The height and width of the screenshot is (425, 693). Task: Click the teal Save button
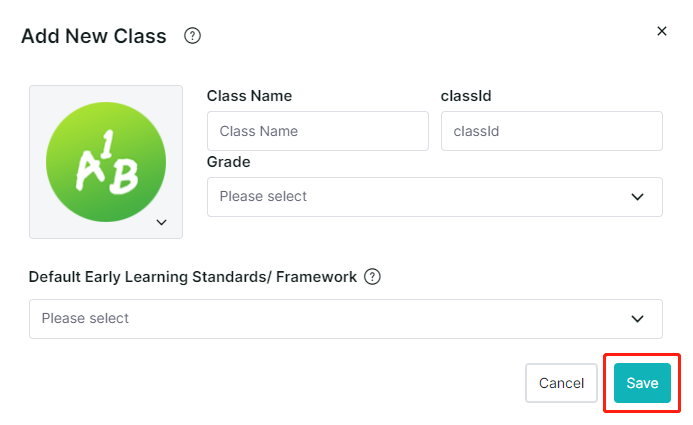(642, 383)
